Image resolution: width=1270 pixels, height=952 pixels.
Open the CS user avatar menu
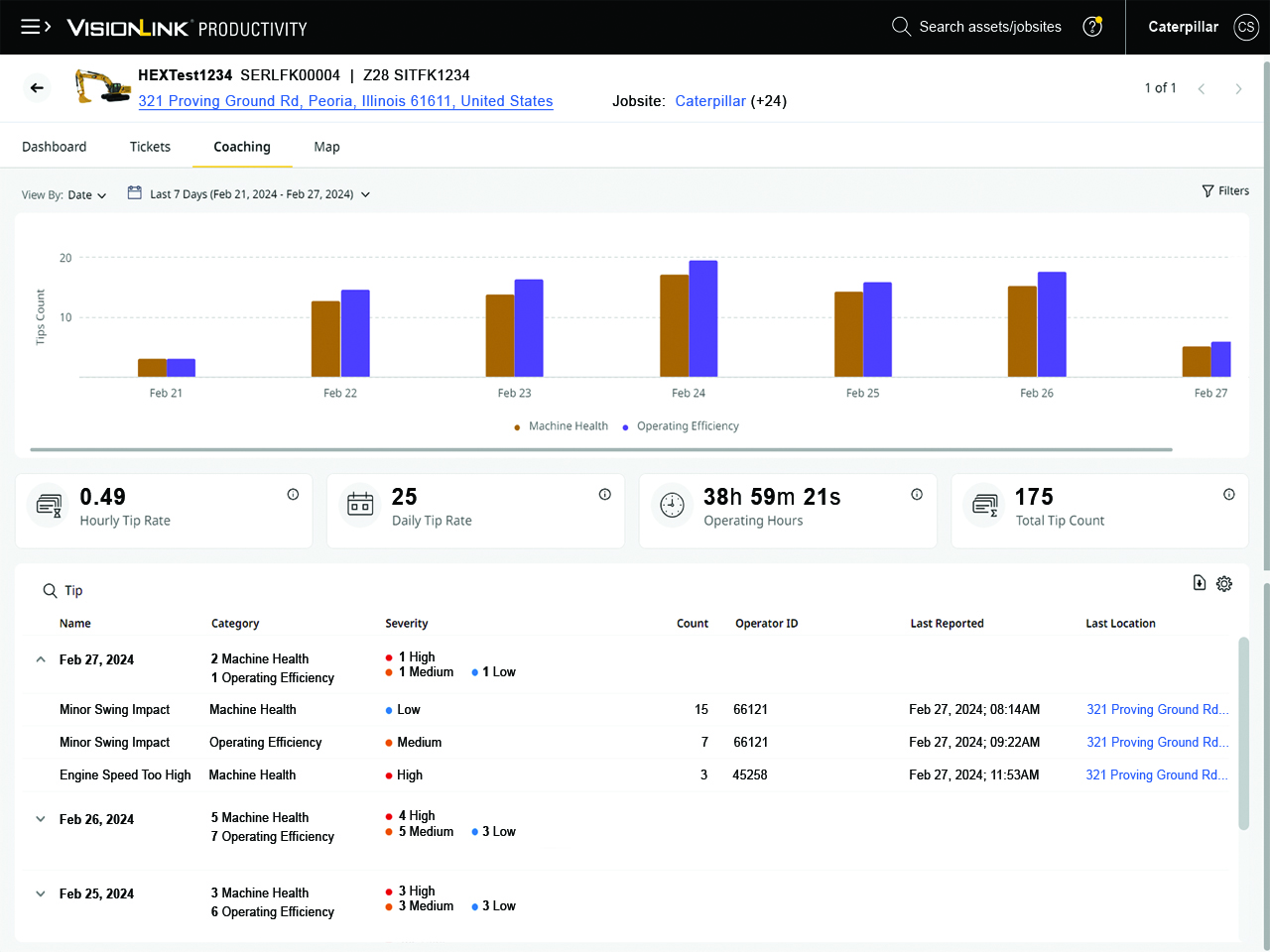coord(1246,27)
